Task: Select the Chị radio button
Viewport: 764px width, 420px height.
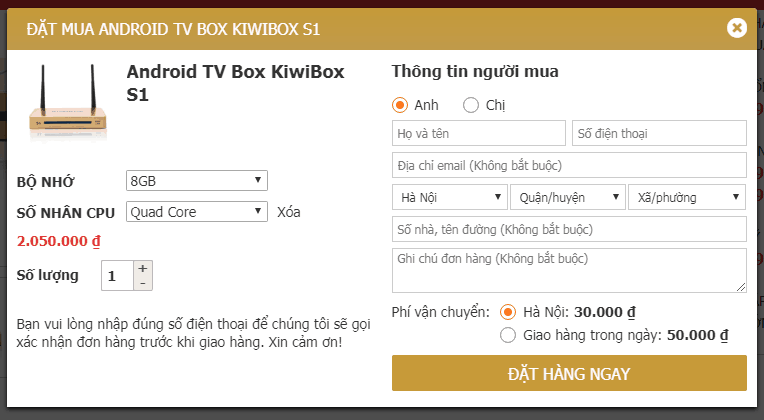Action: coord(471,105)
